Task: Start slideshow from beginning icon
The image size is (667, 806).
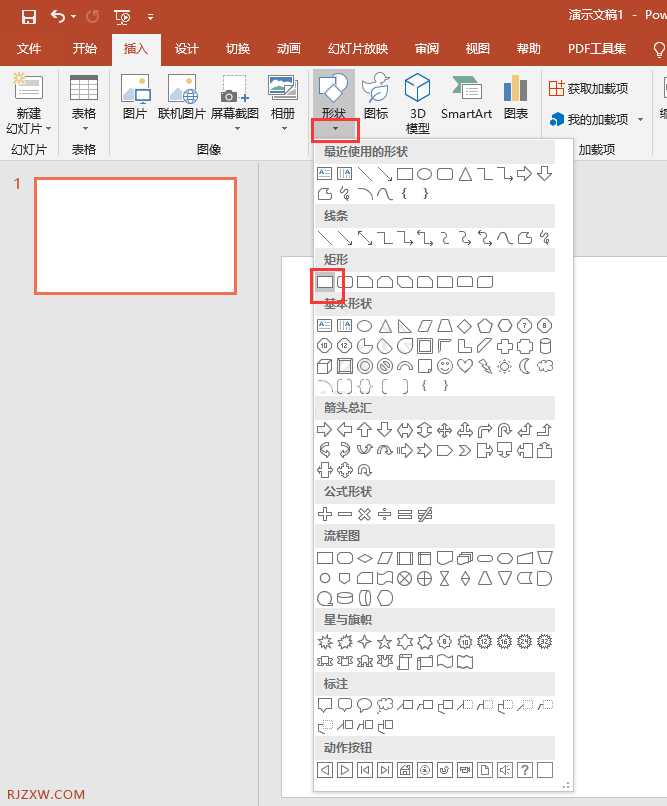Action: pyautogui.click(x=122, y=17)
